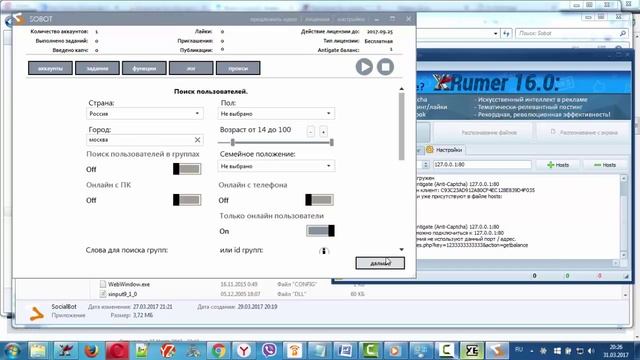This screenshot has height=360, width=640.
Task: Open the функции section
Action: click(x=144, y=68)
